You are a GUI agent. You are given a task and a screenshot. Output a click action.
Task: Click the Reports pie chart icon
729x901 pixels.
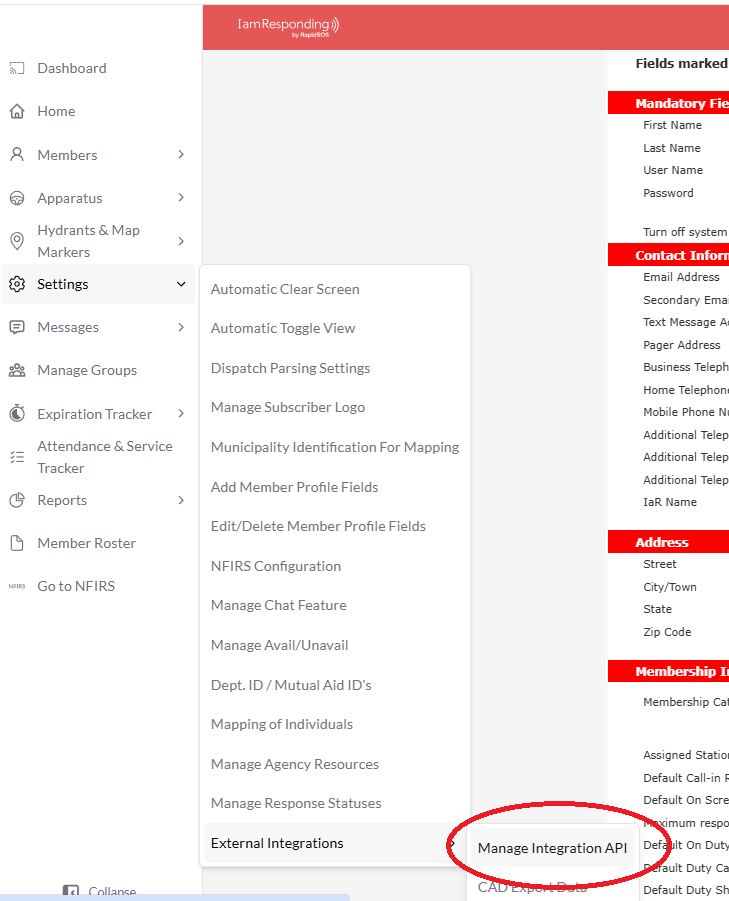17,500
